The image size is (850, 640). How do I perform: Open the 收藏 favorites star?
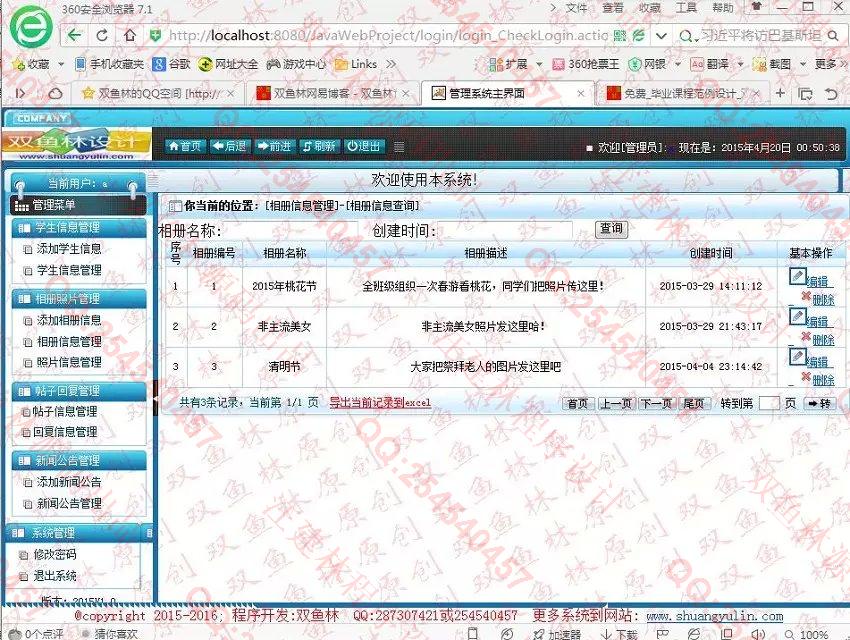coord(31,64)
